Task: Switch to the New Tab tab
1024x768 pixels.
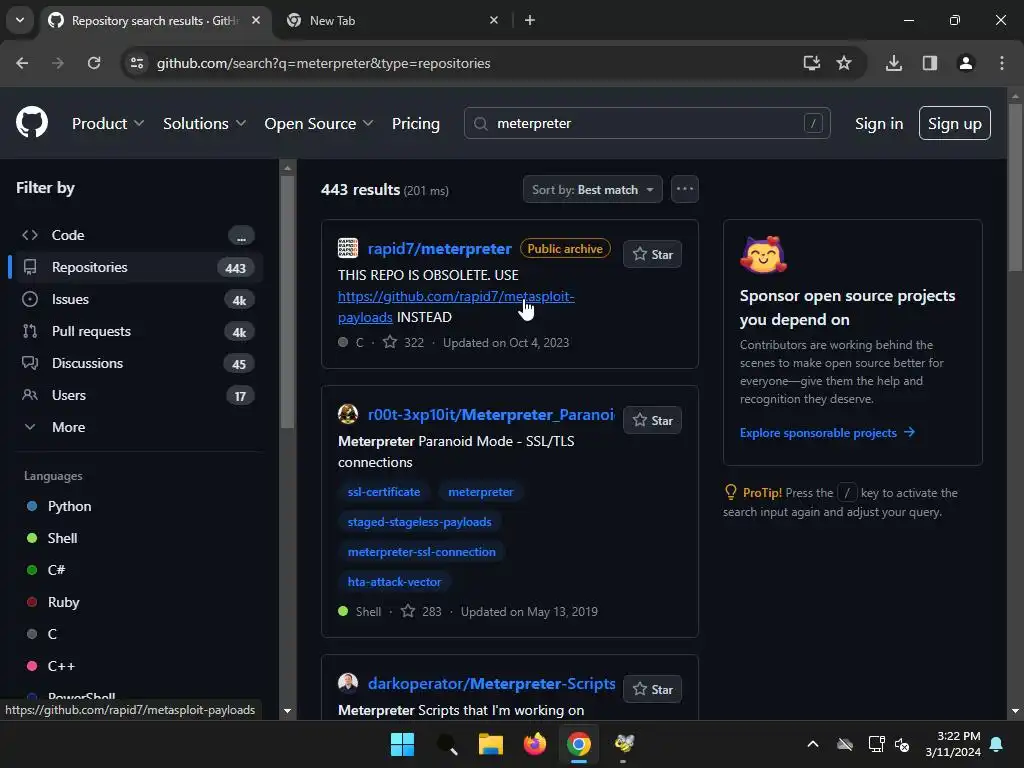Action: [x=392, y=20]
